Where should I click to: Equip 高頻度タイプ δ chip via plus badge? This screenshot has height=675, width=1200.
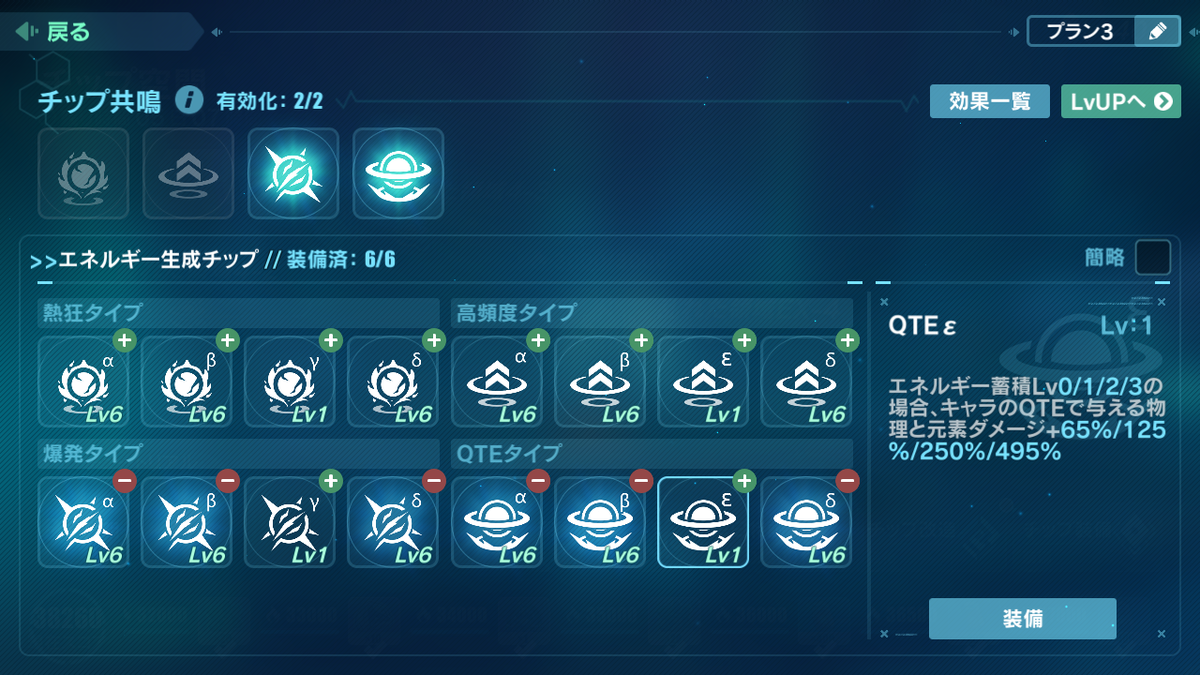[847, 341]
